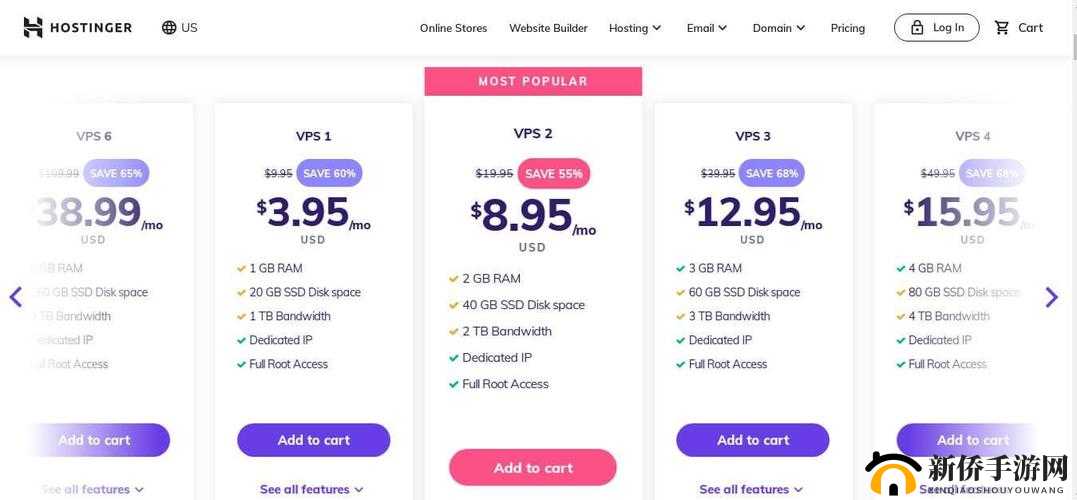Add the VPS 1 plan to cart
Image resolution: width=1077 pixels, height=500 pixels.
(x=313, y=440)
